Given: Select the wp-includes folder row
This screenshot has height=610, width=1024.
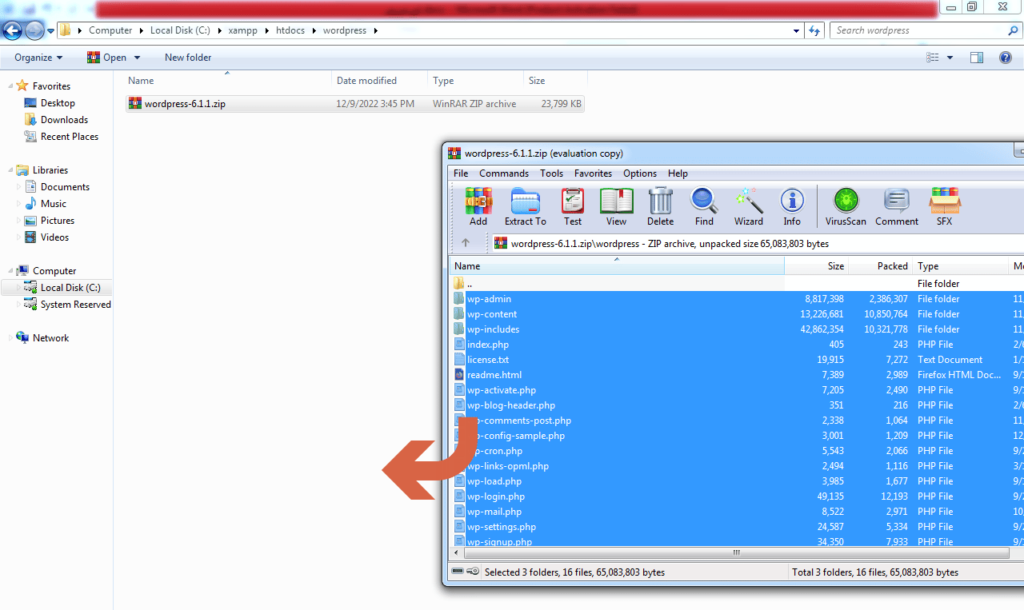Looking at the screenshot, I should click(737, 329).
